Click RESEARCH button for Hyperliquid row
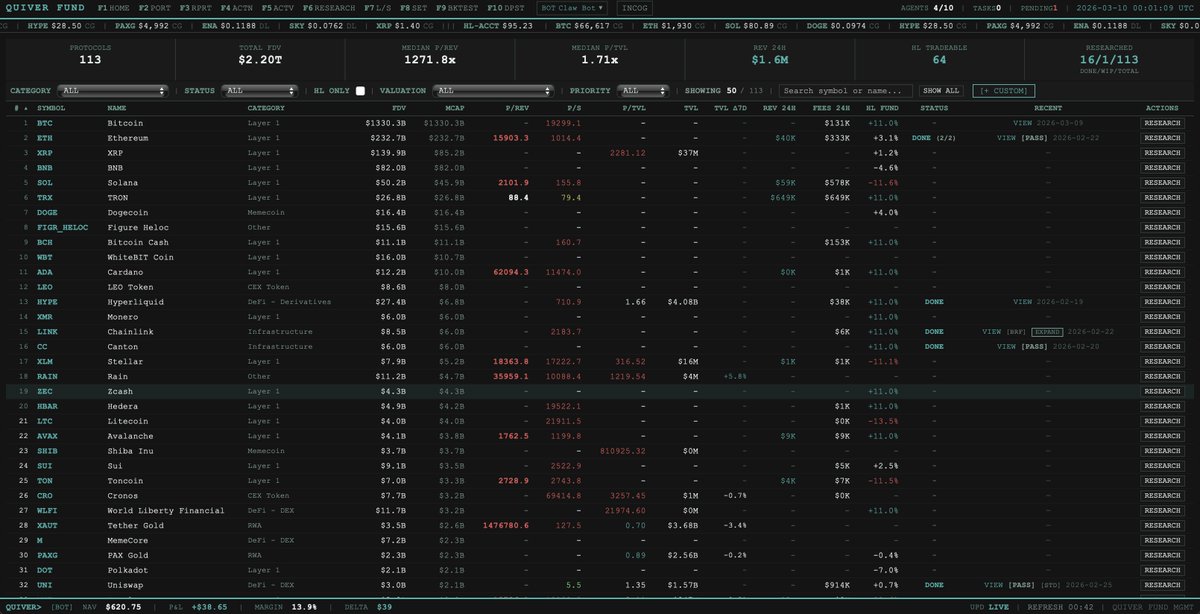Image resolution: width=1200 pixels, height=614 pixels. coord(1163,301)
